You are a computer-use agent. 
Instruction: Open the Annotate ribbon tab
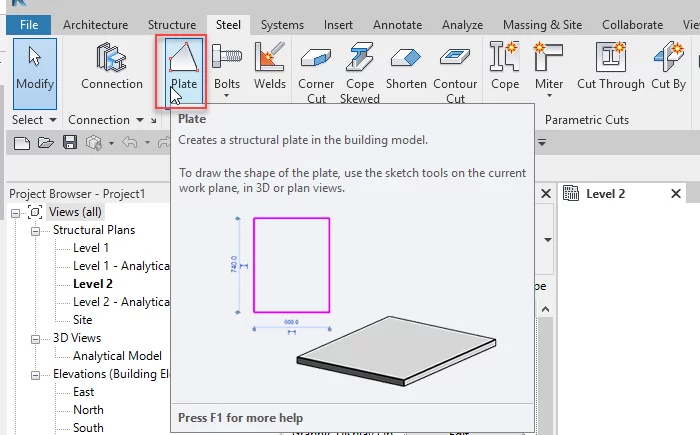pos(397,24)
